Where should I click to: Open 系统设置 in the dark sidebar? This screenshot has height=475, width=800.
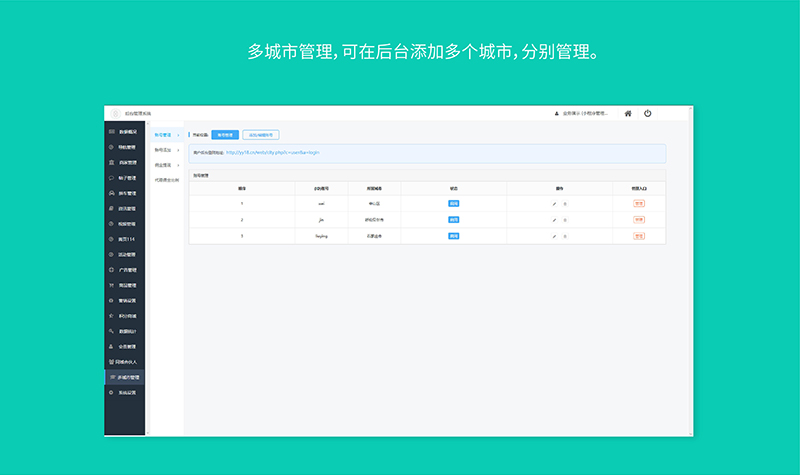coord(124,392)
